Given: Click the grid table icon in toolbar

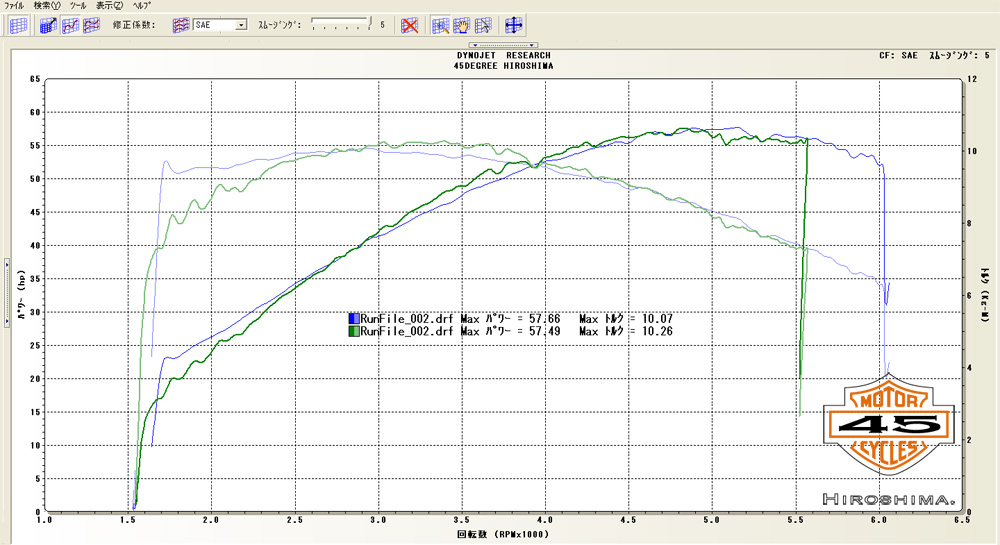Looking at the screenshot, I should tap(18, 25).
